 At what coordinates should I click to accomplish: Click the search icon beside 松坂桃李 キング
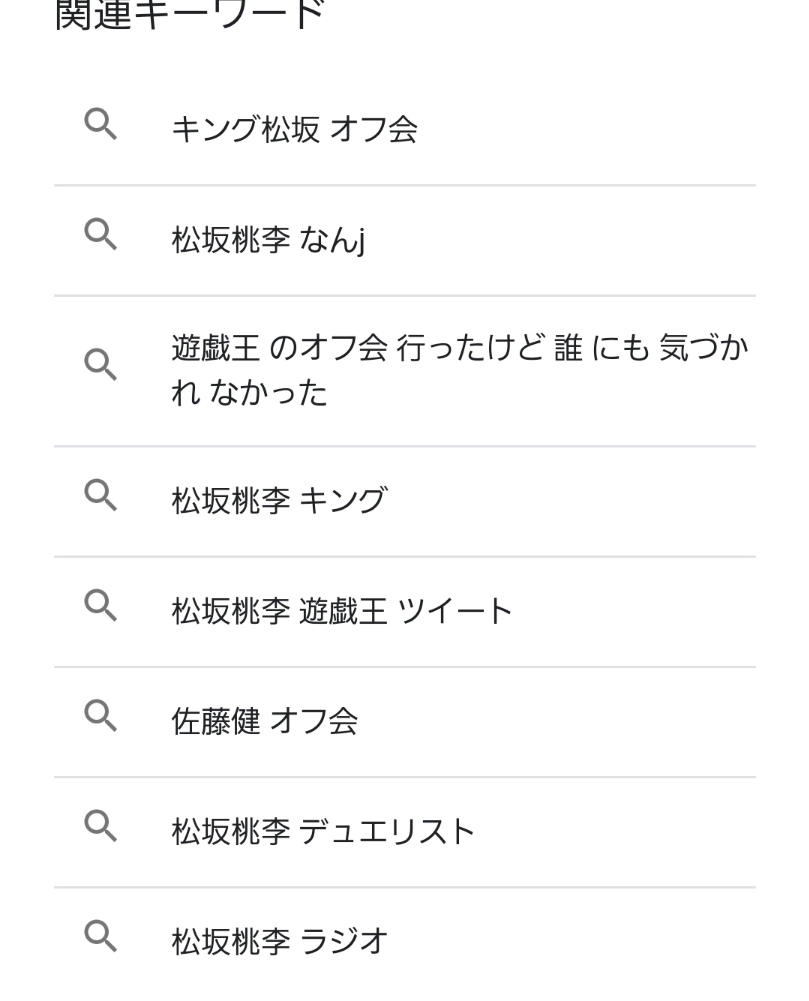(100, 497)
